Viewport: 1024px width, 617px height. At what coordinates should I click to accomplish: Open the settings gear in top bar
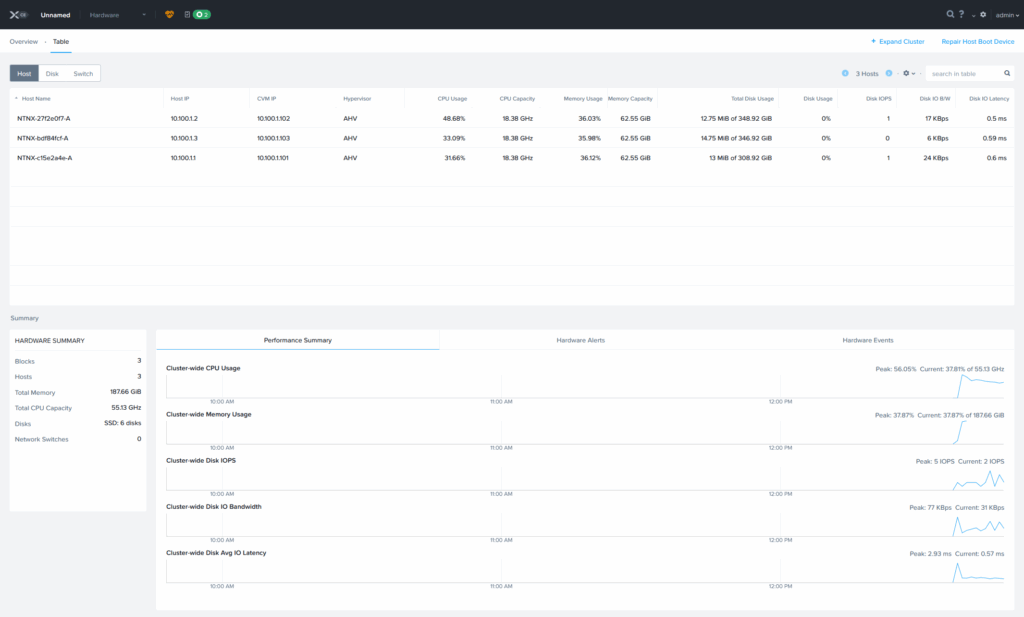pyautogui.click(x=983, y=15)
